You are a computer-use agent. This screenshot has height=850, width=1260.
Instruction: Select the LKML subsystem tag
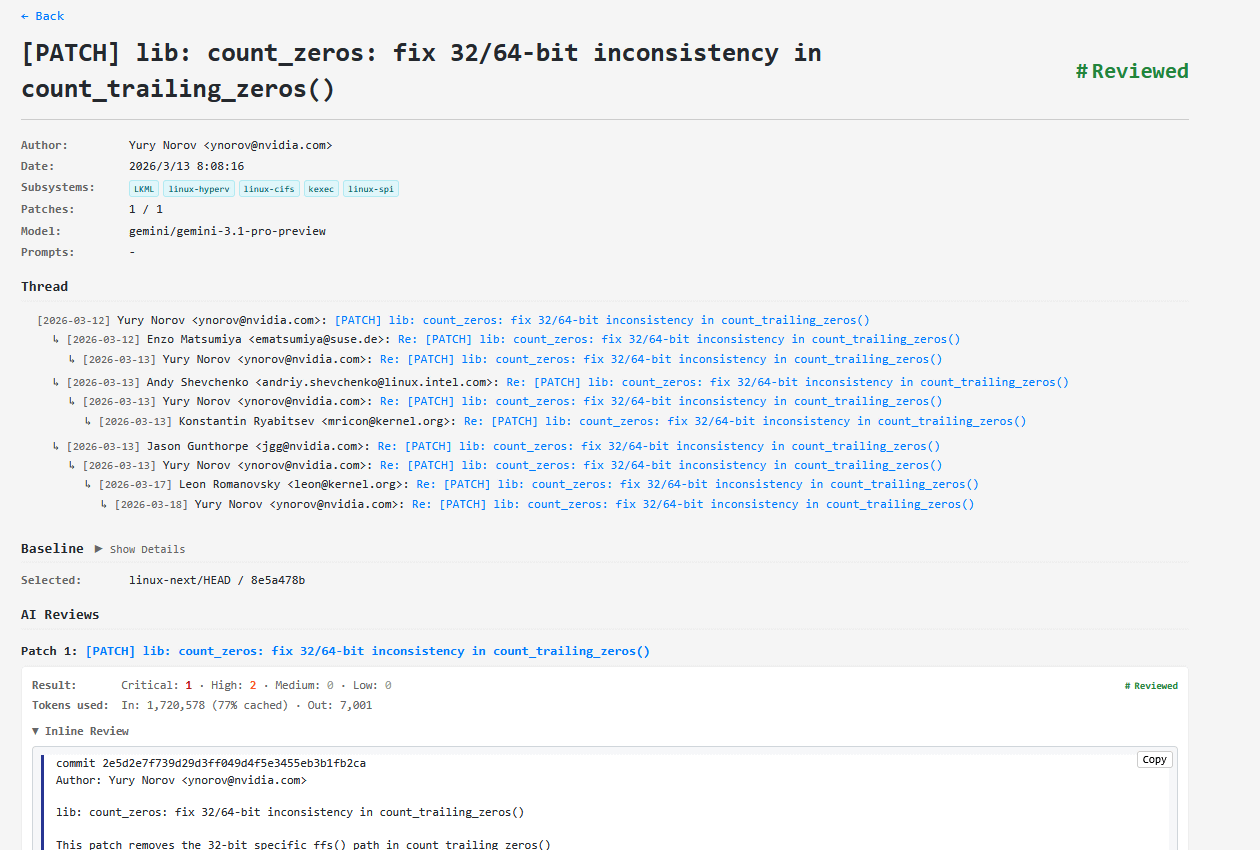click(144, 189)
